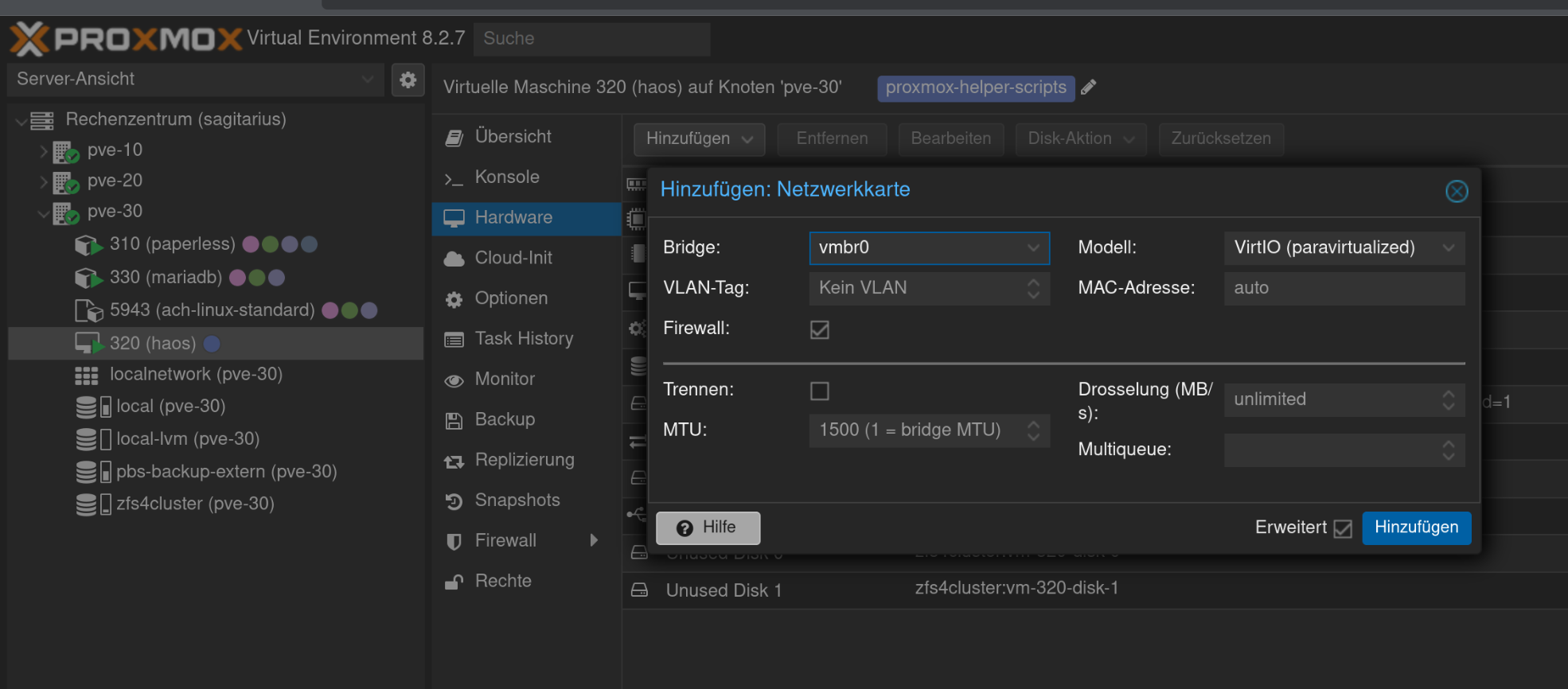Viewport: 1568px width, 689px height.
Task: Focus the Suche search field
Action: (592, 39)
